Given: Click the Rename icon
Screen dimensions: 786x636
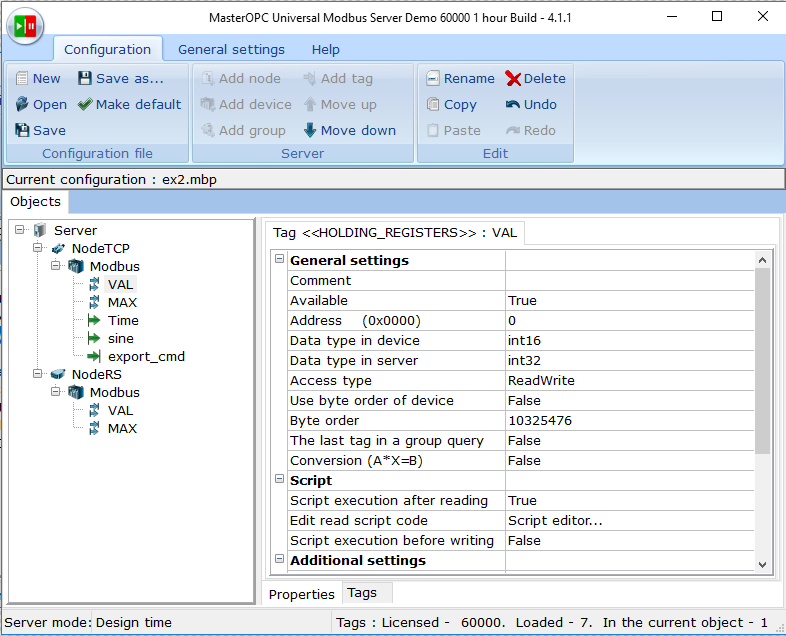Looking at the screenshot, I should pos(433,78).
